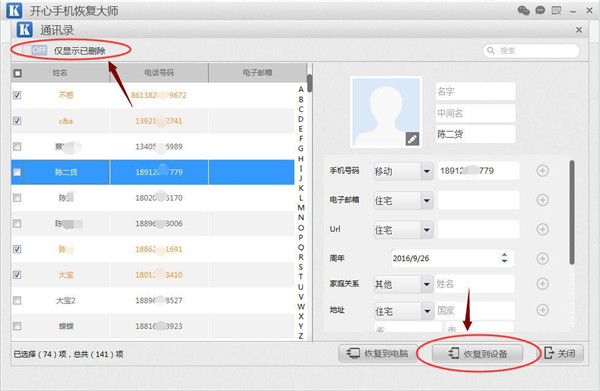Check the 陈二货 contact checkbox
This screenshot has width=600, height=391.
(x=17, y=172)
